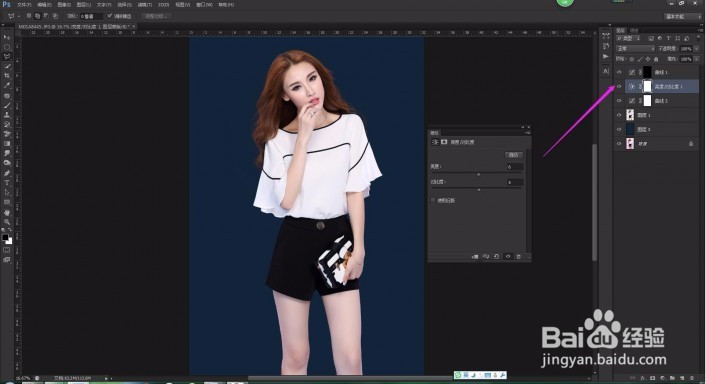The height and width of the screenshot is (384, 705).
Task: Open the Image menu
Action: (x=64, y=5)
